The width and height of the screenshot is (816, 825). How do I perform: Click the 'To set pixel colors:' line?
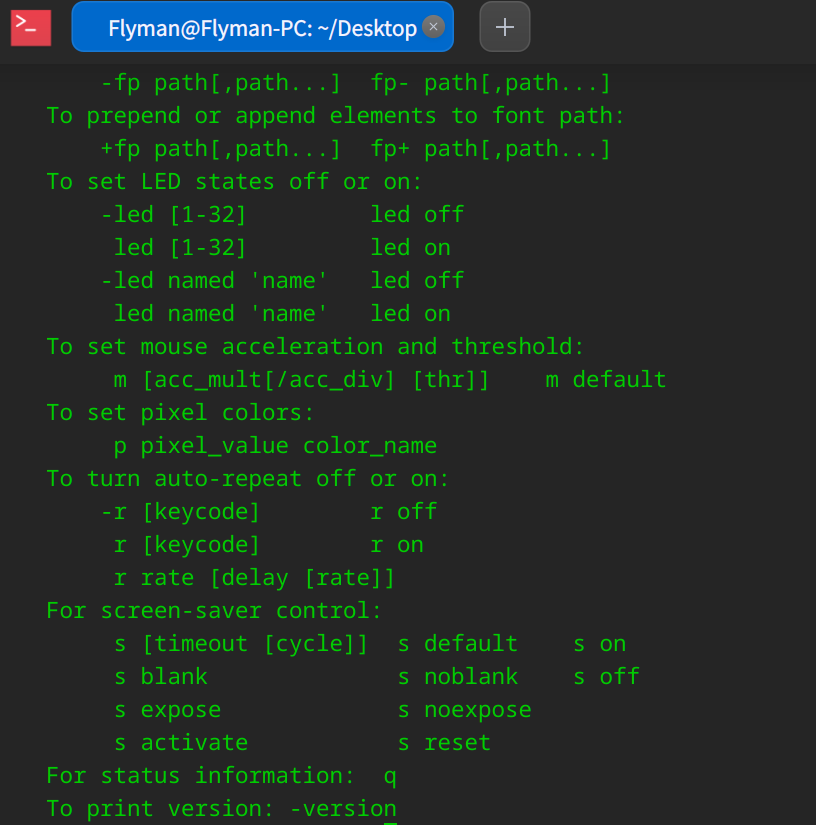pos(180,413)
